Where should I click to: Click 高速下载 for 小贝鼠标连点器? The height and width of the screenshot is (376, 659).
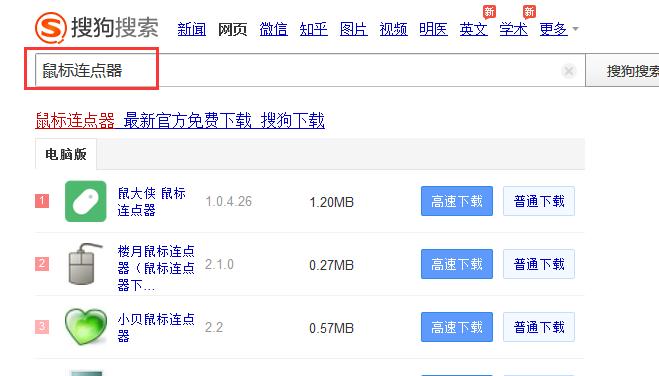(457, 327)
